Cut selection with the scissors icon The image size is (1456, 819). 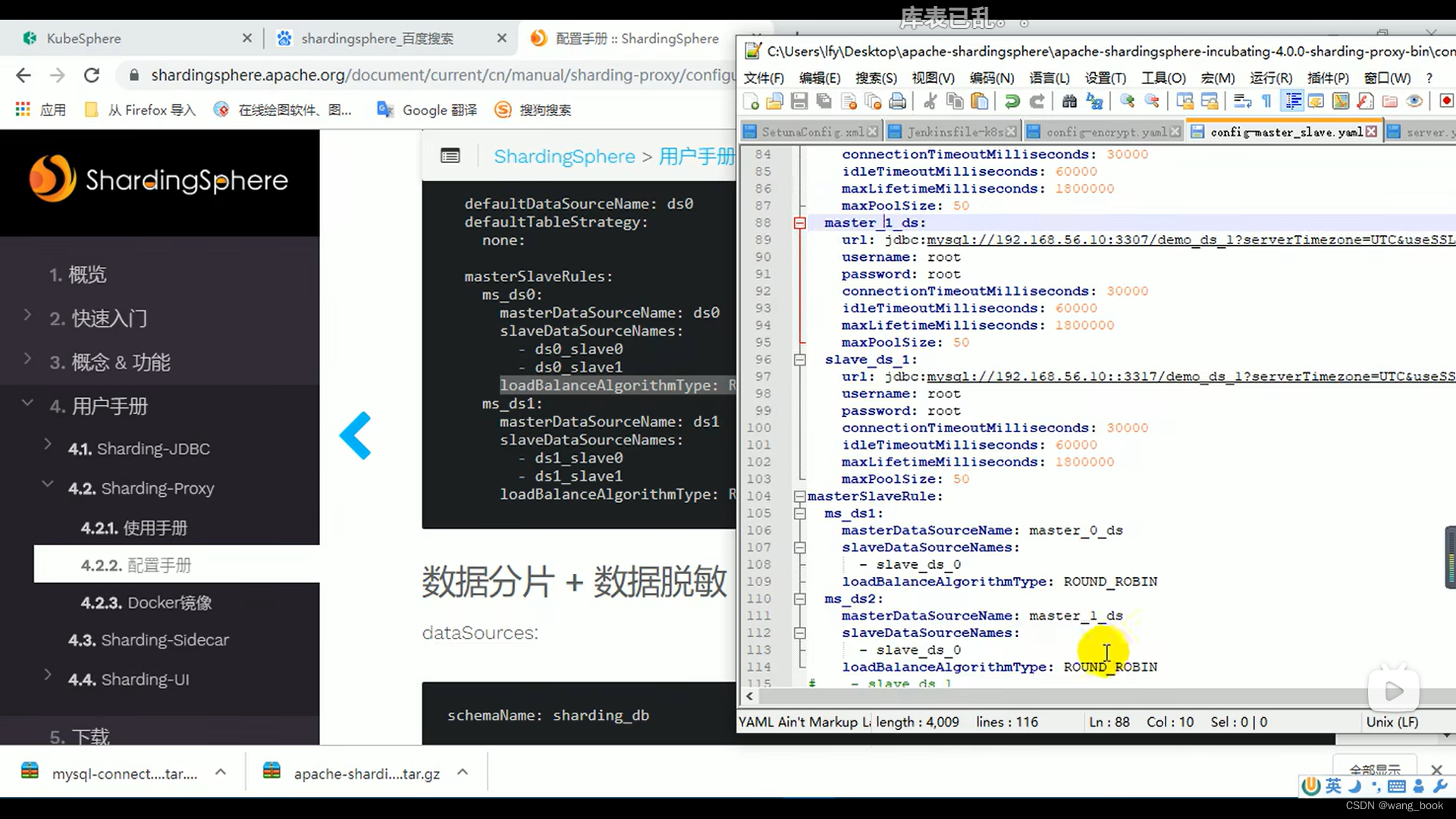(930, 101)
